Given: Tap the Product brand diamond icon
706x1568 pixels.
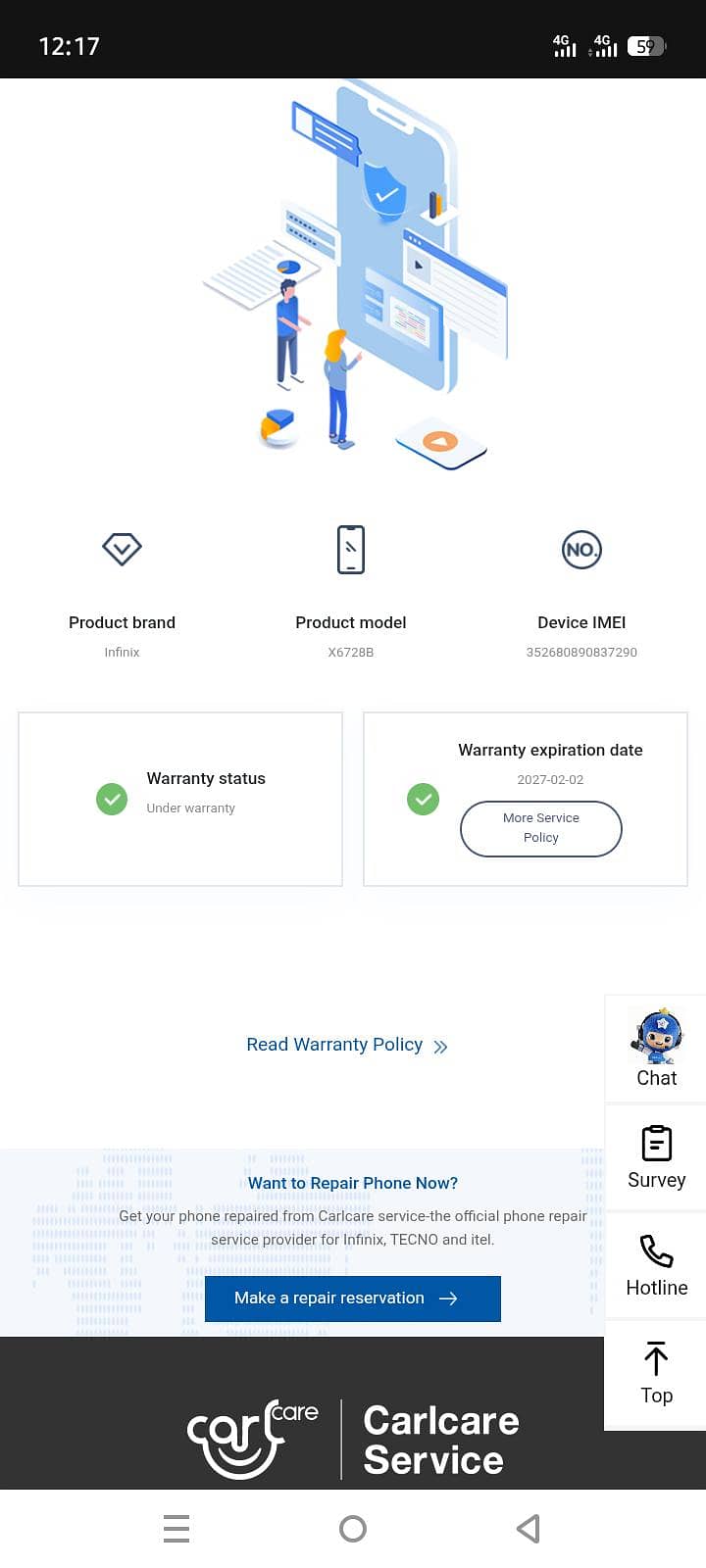Looking at the screenshot, I should tap(122, 549).
